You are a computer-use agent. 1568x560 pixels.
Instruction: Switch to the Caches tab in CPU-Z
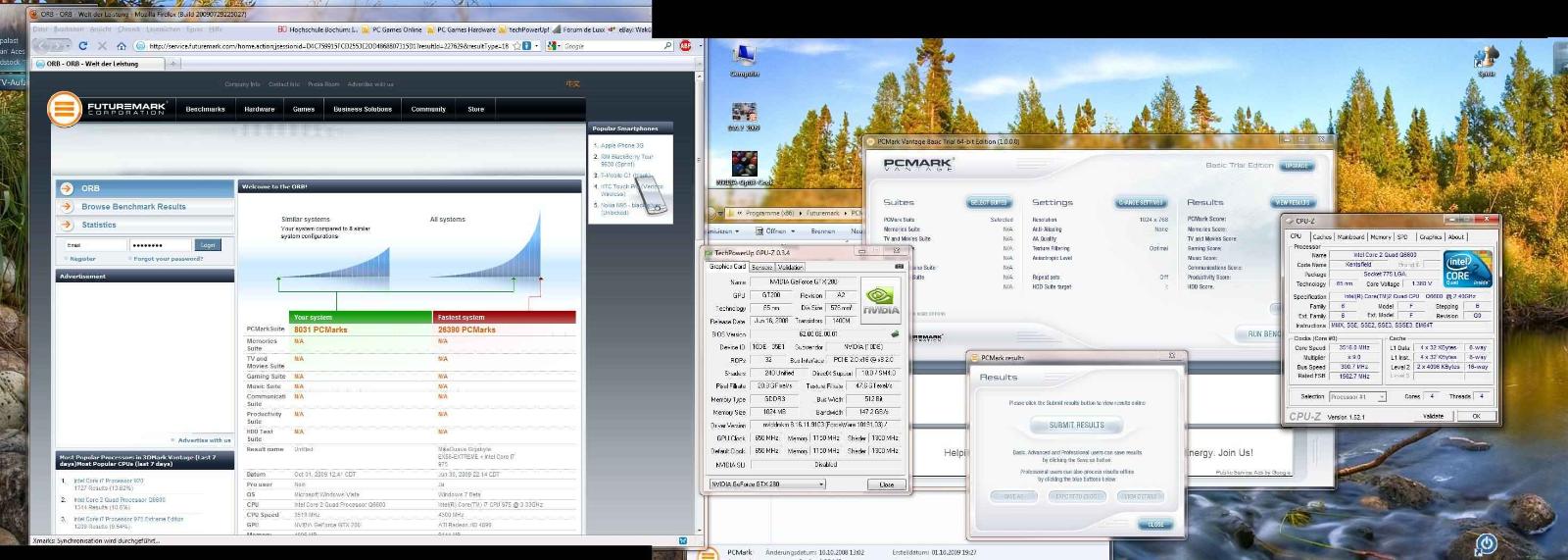pyautogui.click(x=1322, y=236)
